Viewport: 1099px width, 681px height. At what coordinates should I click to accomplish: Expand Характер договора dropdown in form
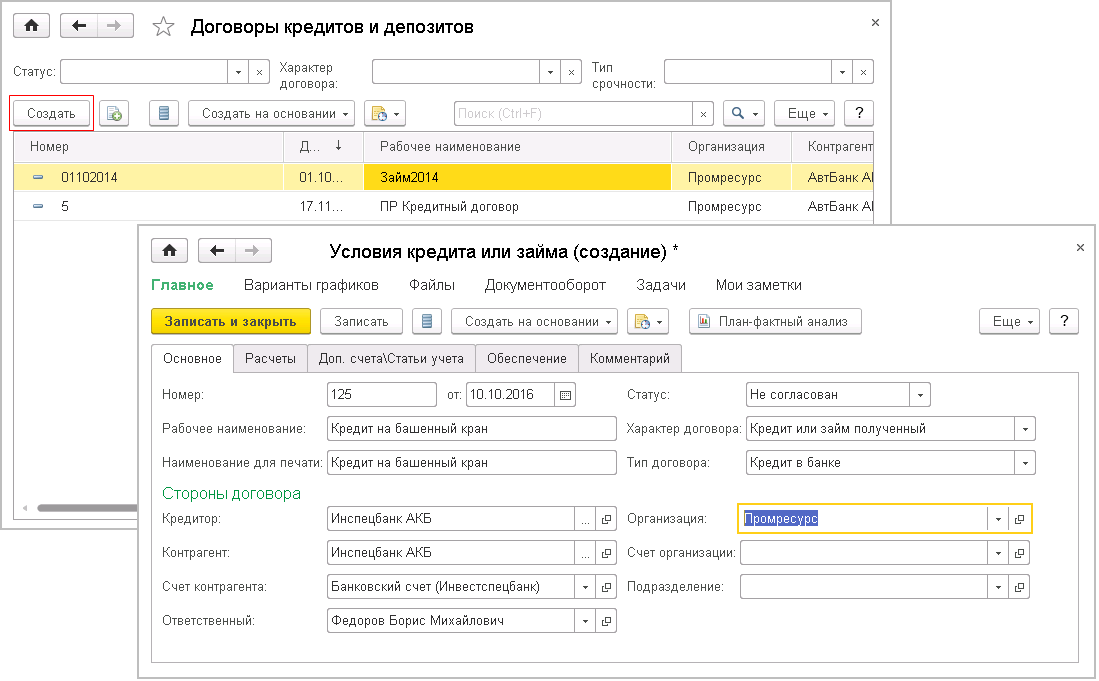coord(1025,429)
